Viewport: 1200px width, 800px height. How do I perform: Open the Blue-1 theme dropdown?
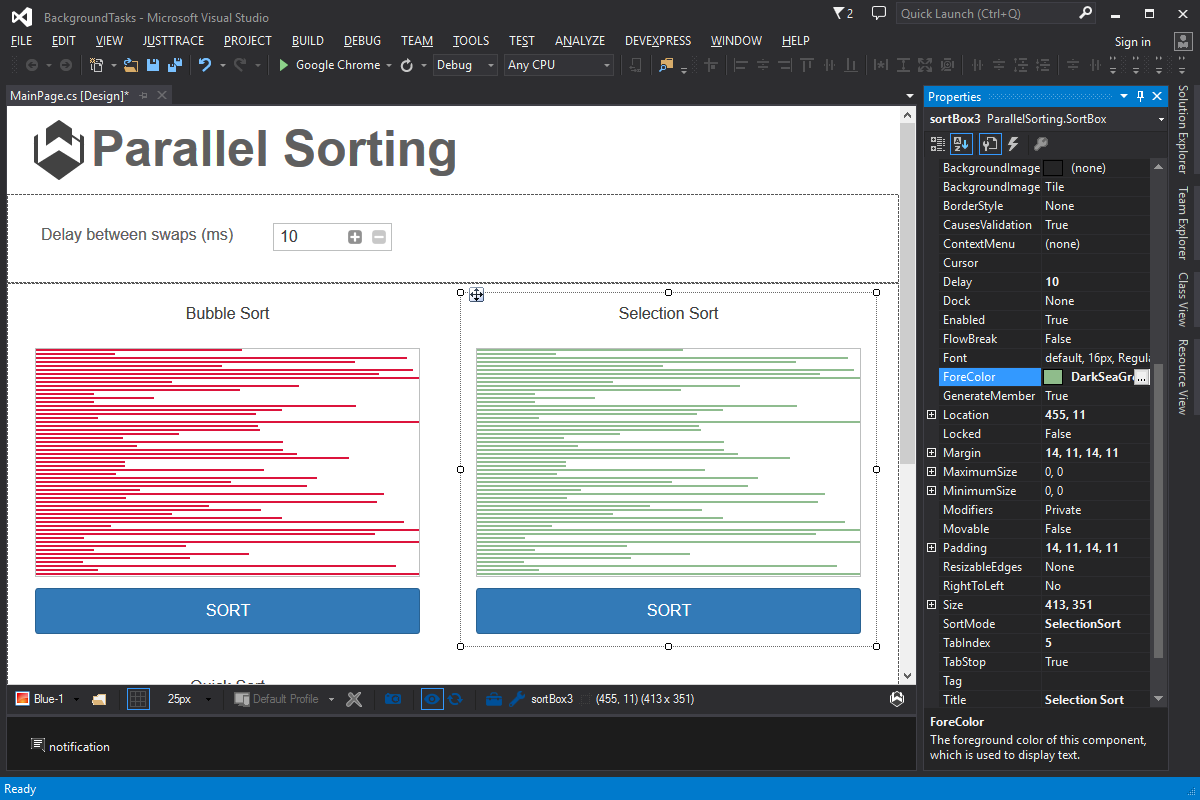click(x=76, y=699)
